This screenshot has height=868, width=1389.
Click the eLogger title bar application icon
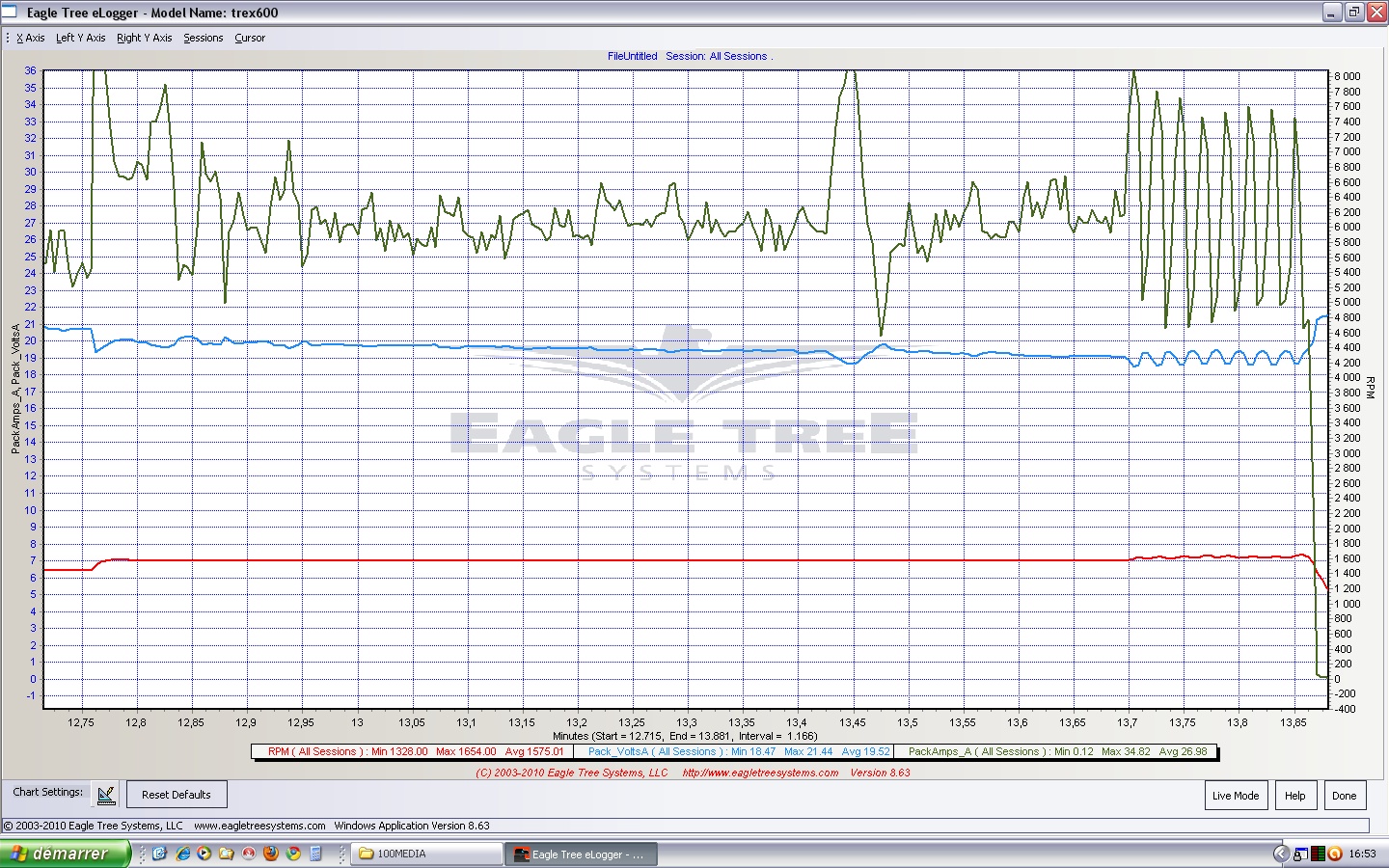pos(10,12)
